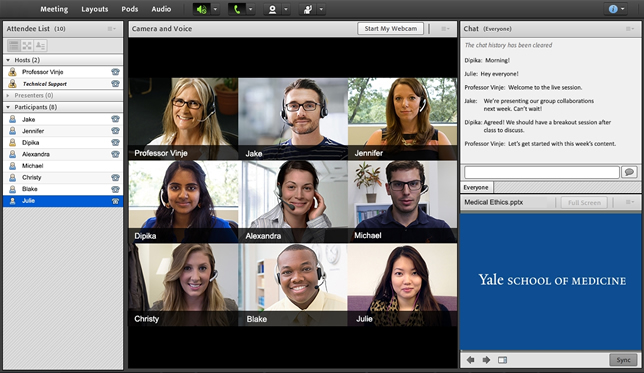Screen dimensions: 644x373
Task: Click the Start My Webcam button
Action: click(x=391, y=28)
